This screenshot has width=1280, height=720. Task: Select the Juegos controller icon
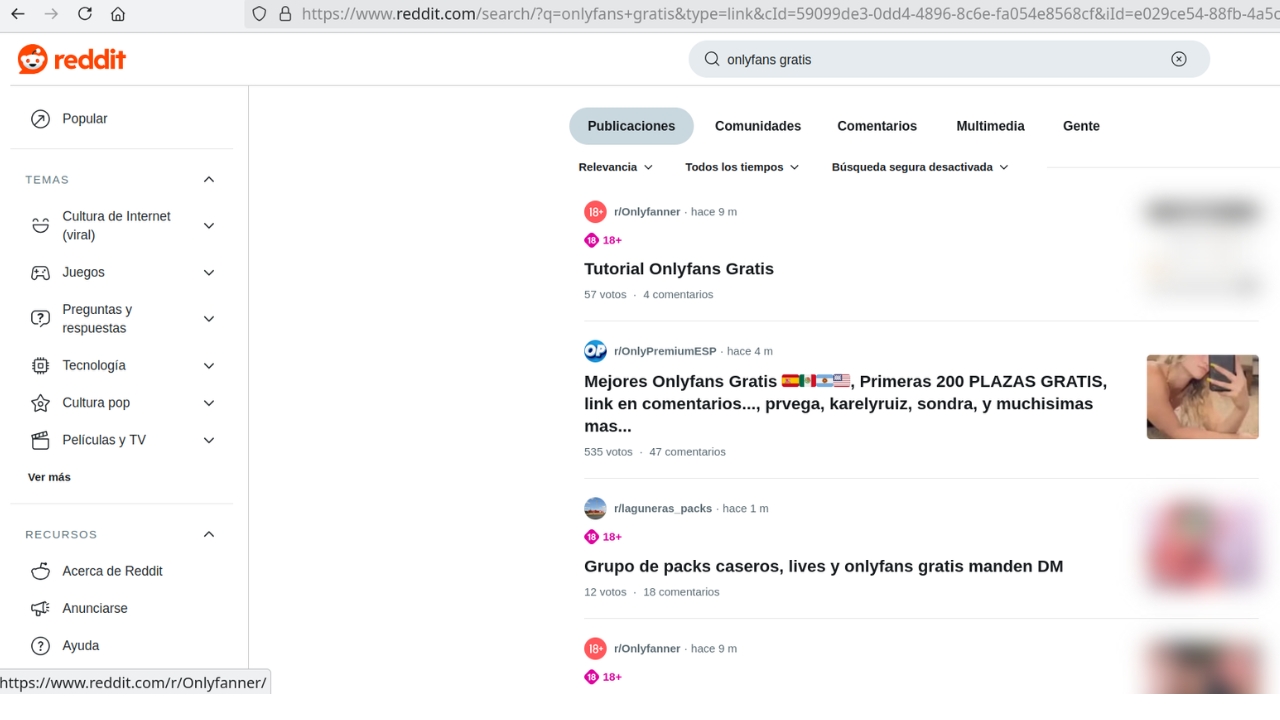(x=40, y=272)
